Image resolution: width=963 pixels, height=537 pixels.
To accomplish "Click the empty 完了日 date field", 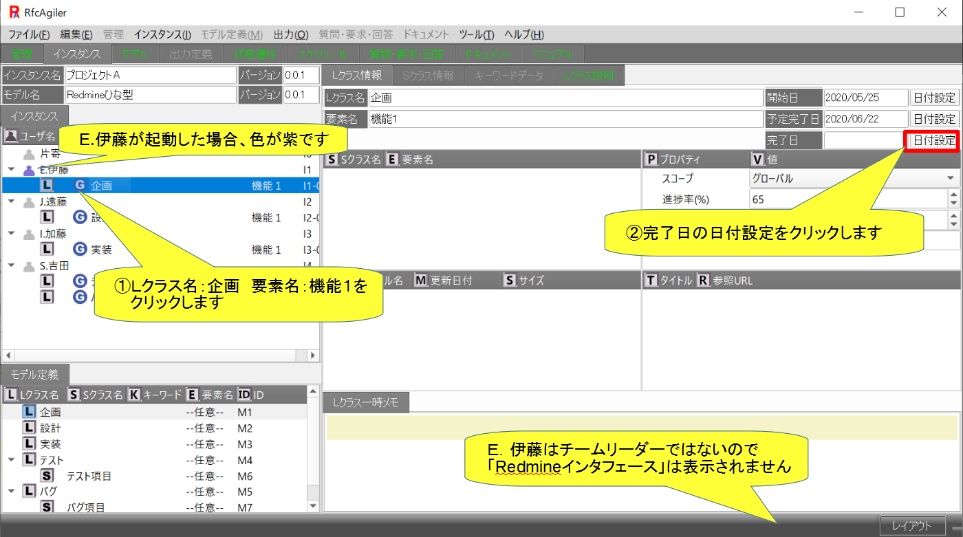I will pyautogui.click(x=864, y=140).
